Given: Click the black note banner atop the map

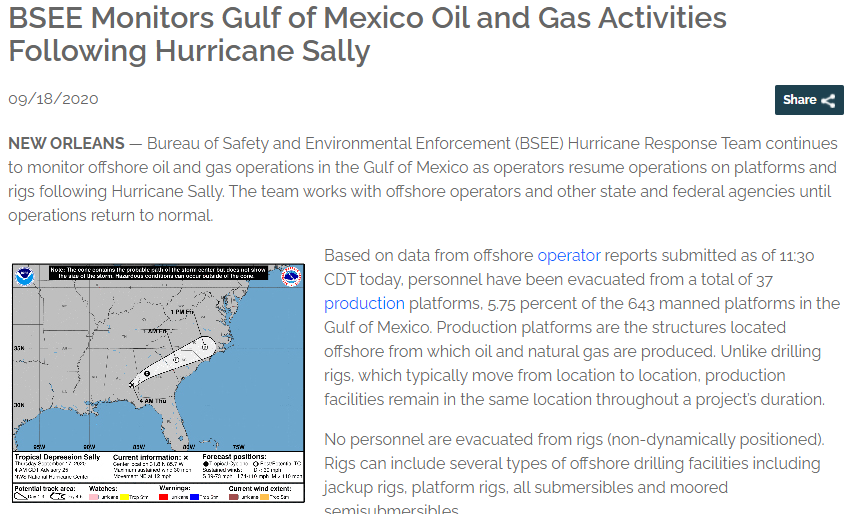Looking at the screenshot, I should [158, 273].
